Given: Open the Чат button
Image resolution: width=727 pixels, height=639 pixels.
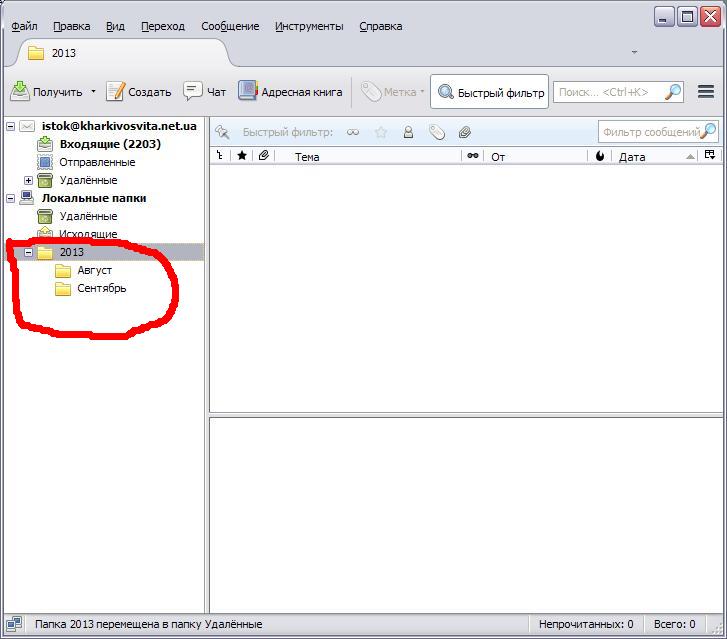Looking at the screenshot, I should tap(204, 92).
